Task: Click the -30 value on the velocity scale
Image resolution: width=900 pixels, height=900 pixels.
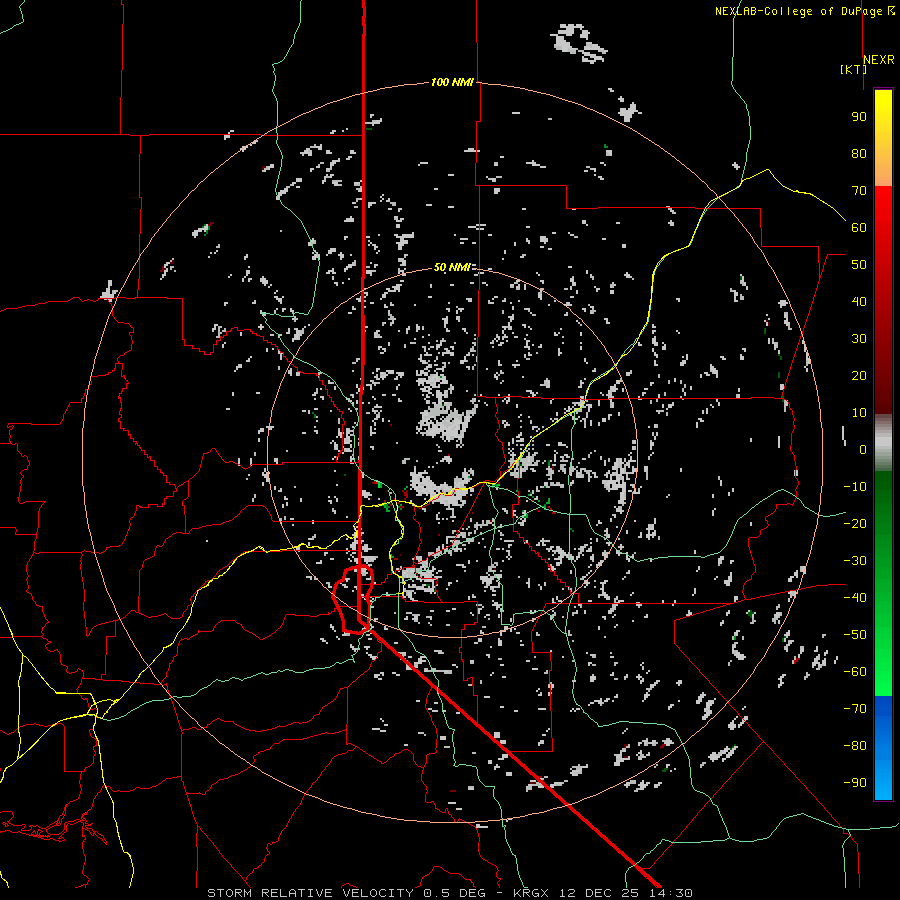Action: tap(855, 561)
